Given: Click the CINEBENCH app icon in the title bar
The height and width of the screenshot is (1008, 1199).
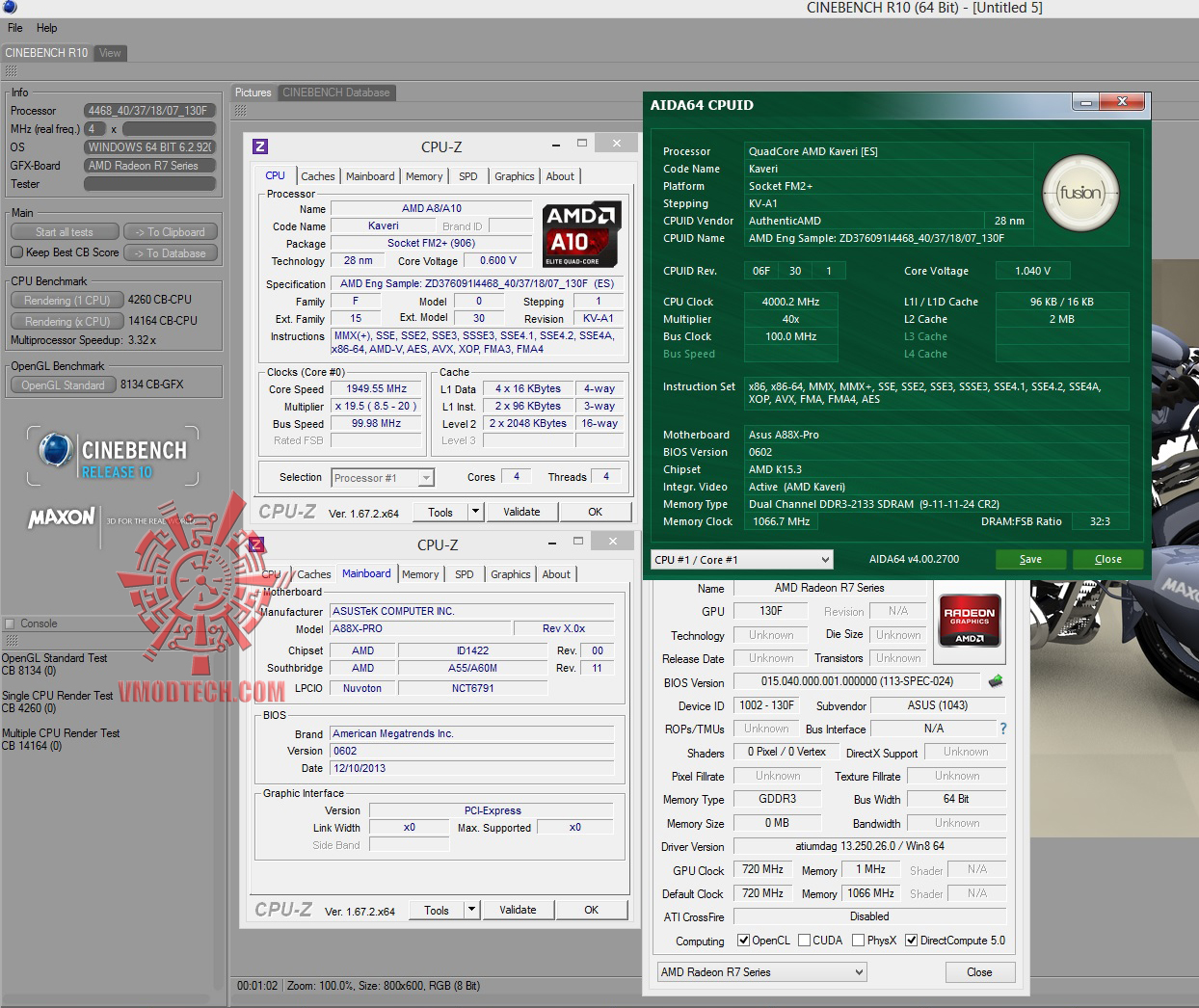Looking at the screenshot, I should click(10, 8).
